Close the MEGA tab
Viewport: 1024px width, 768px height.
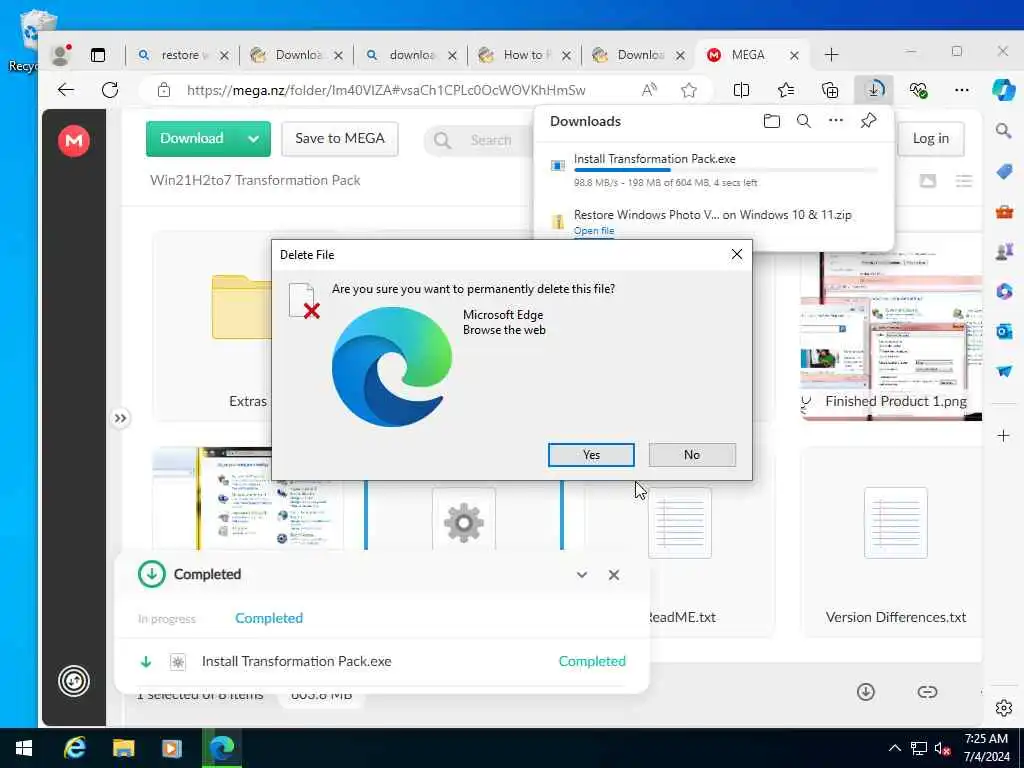coord(794,56)
